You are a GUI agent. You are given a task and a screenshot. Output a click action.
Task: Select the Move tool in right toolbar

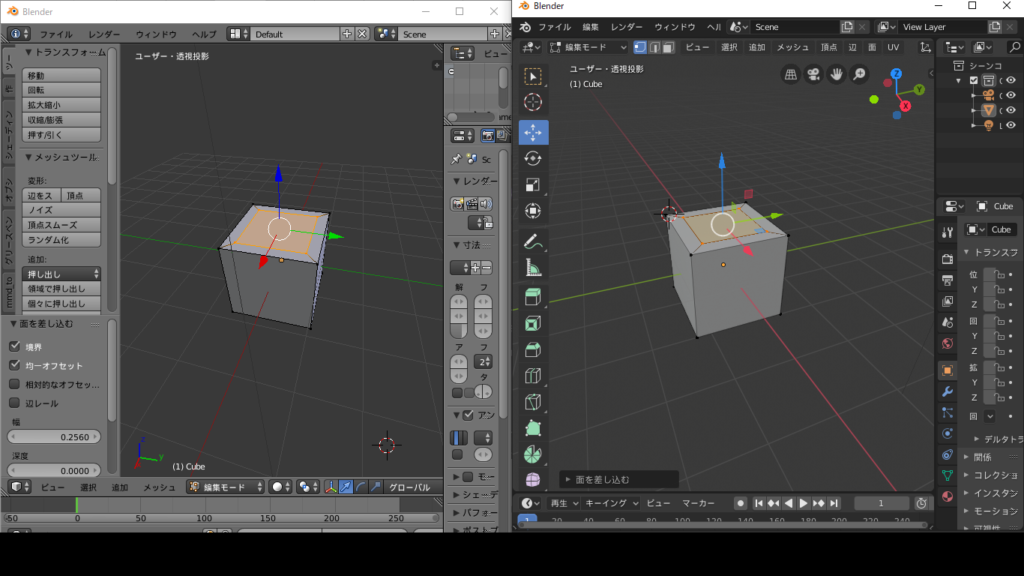coord(533,132)
